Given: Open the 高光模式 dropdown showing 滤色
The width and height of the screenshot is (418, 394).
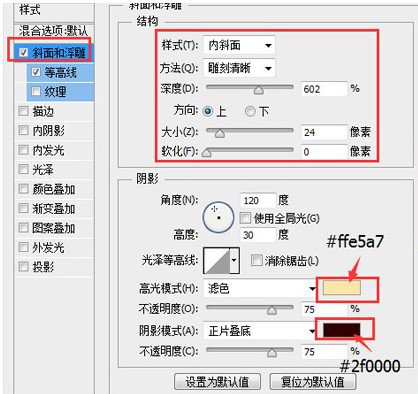Looking at the screenshot, I should [x=260, y=288].
